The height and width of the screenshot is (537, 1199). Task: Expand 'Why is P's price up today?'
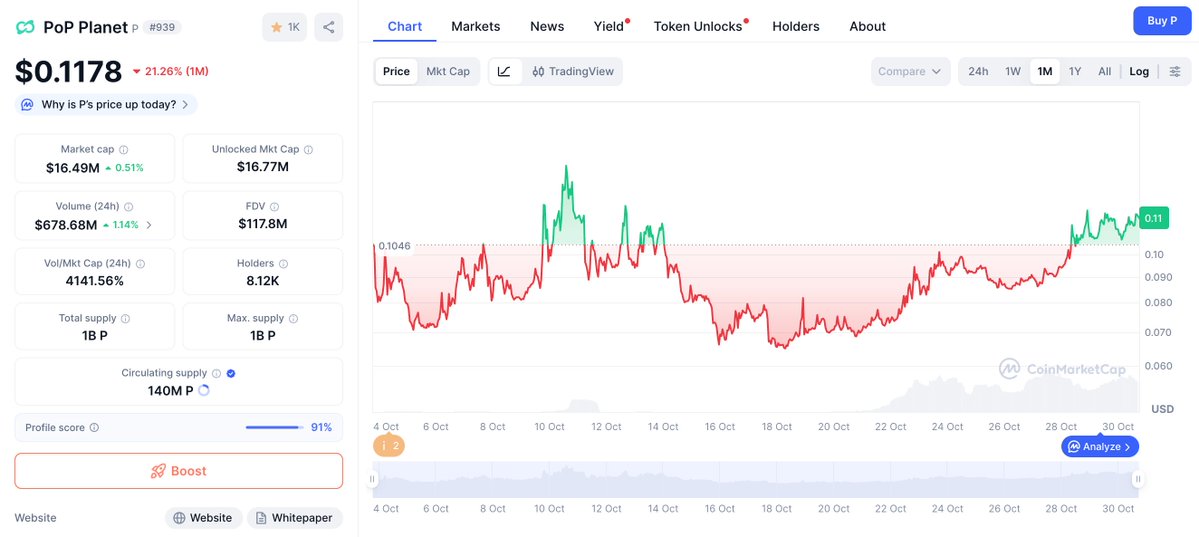(x=106, y=104)
